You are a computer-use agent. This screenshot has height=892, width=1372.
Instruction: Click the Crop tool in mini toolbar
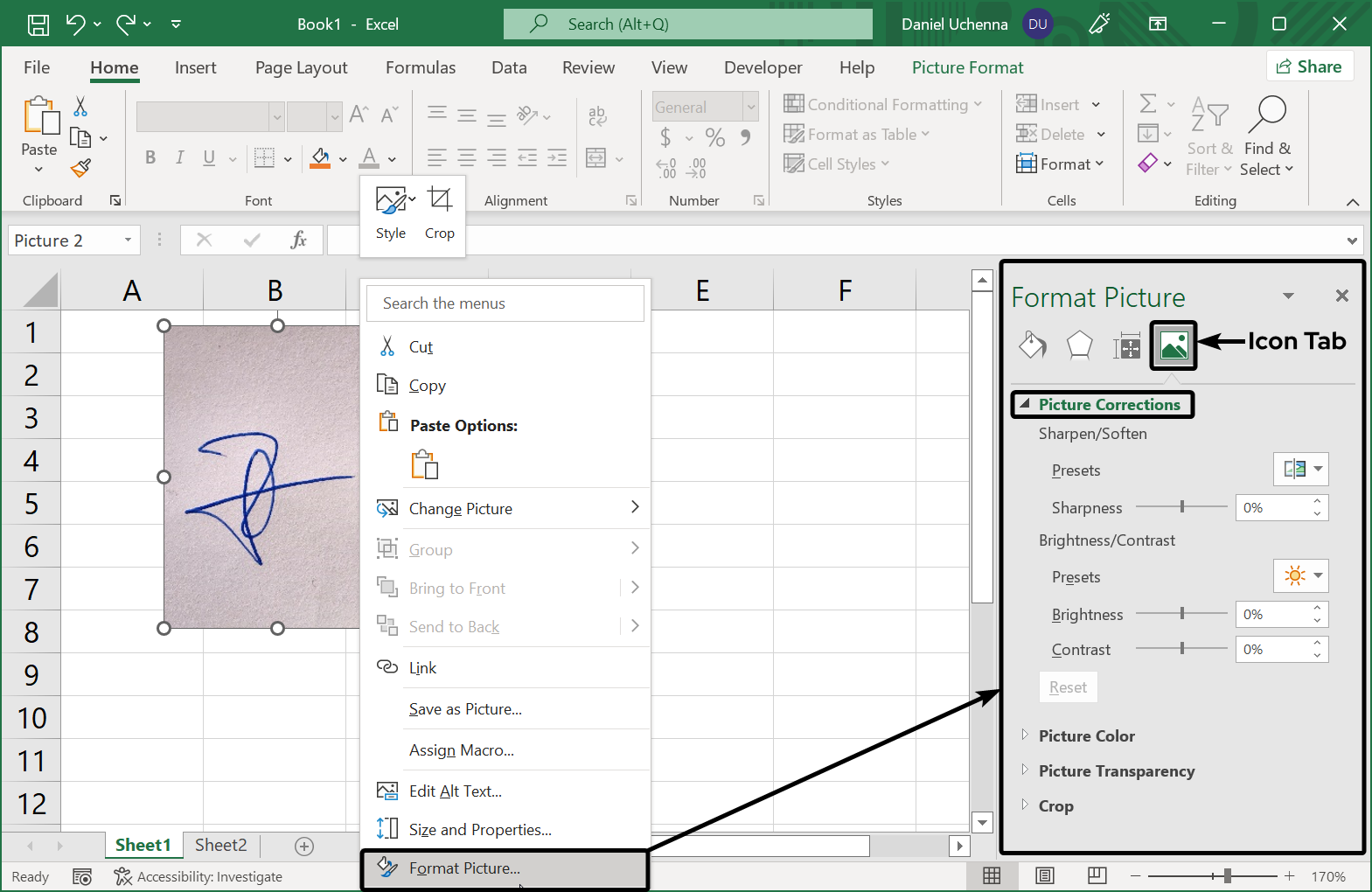click(439, 213)
